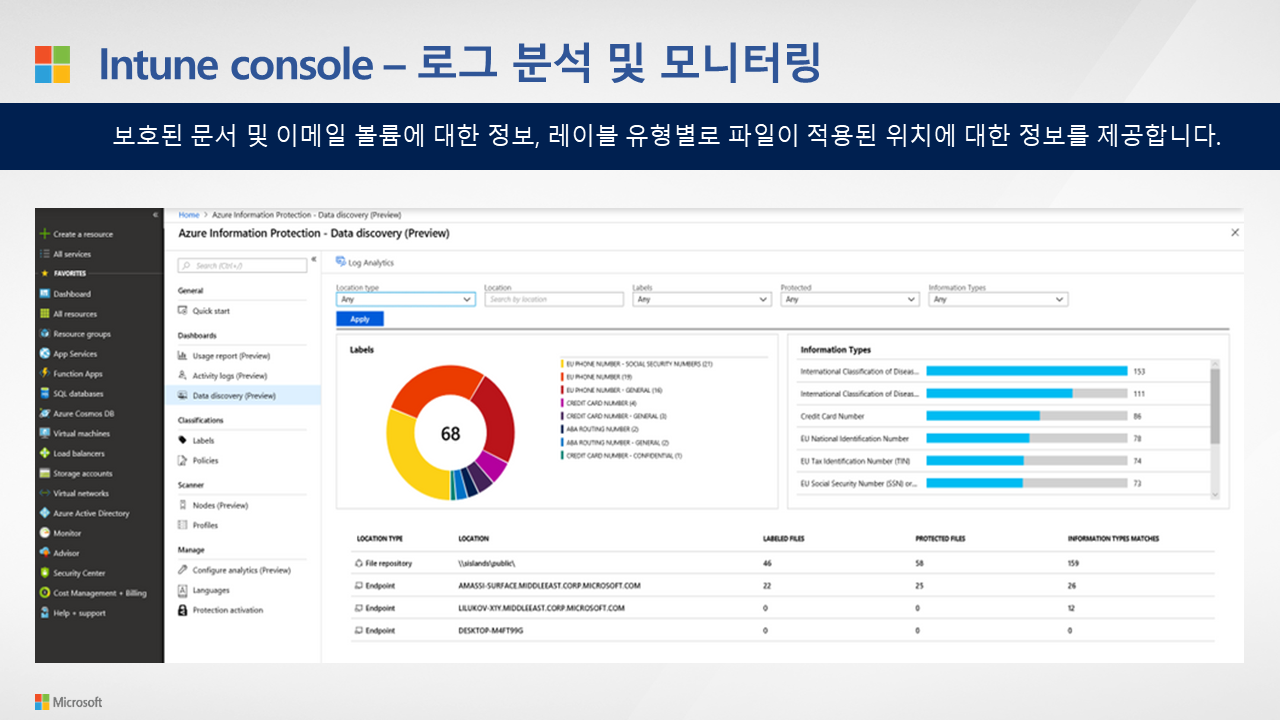Click the EU National Identification Number bar
1280x720 pixels.
[x=1027, y=438]
